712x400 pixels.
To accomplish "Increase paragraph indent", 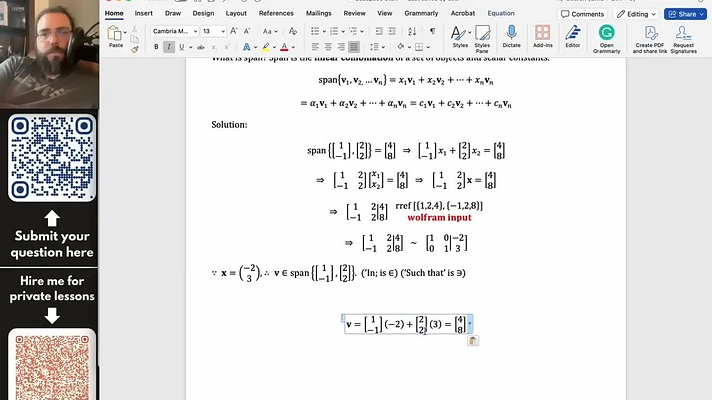I will tap(392, 31).
